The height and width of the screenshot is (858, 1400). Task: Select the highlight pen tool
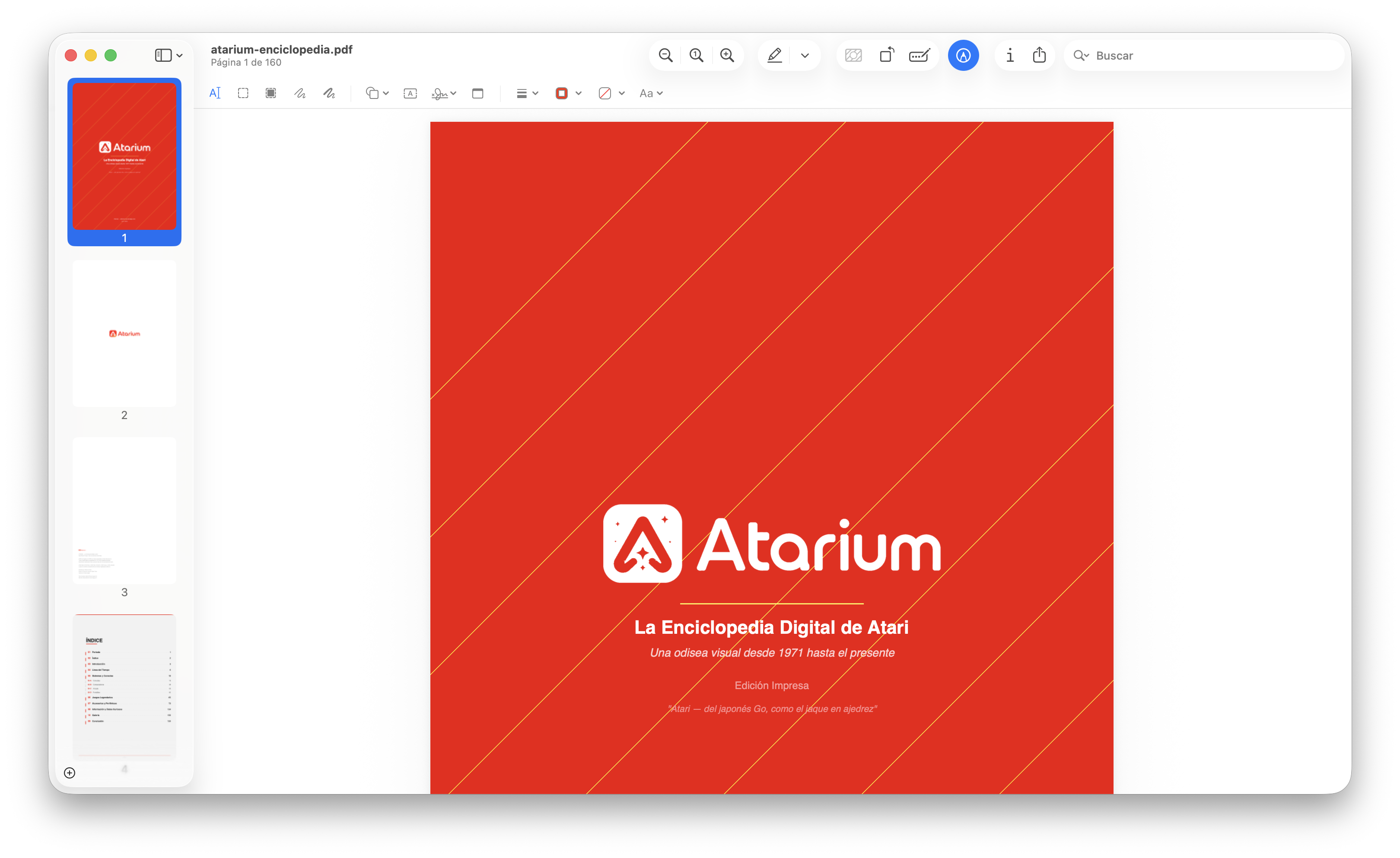pyautogui.click(x=775, y=55)
